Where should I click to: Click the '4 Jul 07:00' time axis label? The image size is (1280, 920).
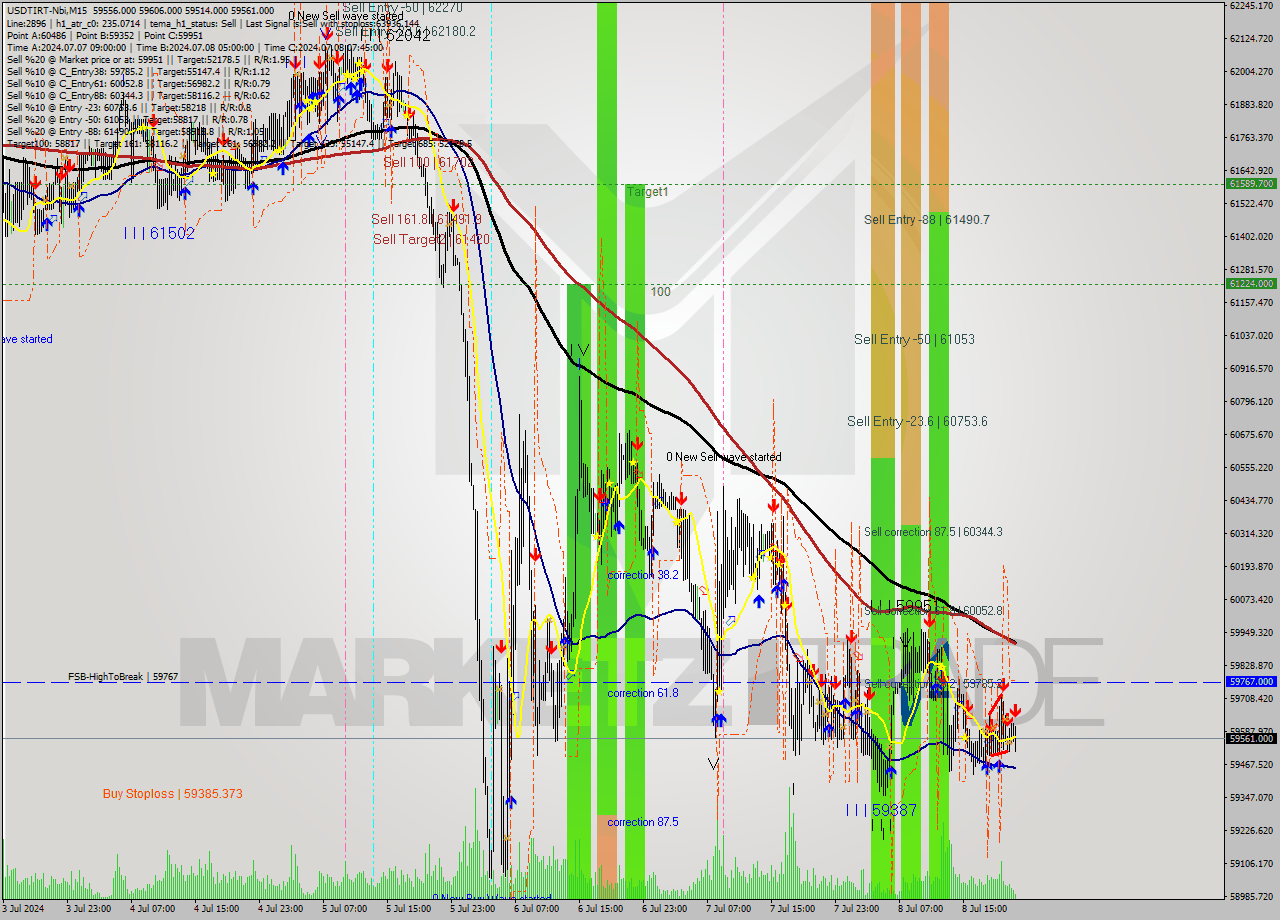click(155, 909)
